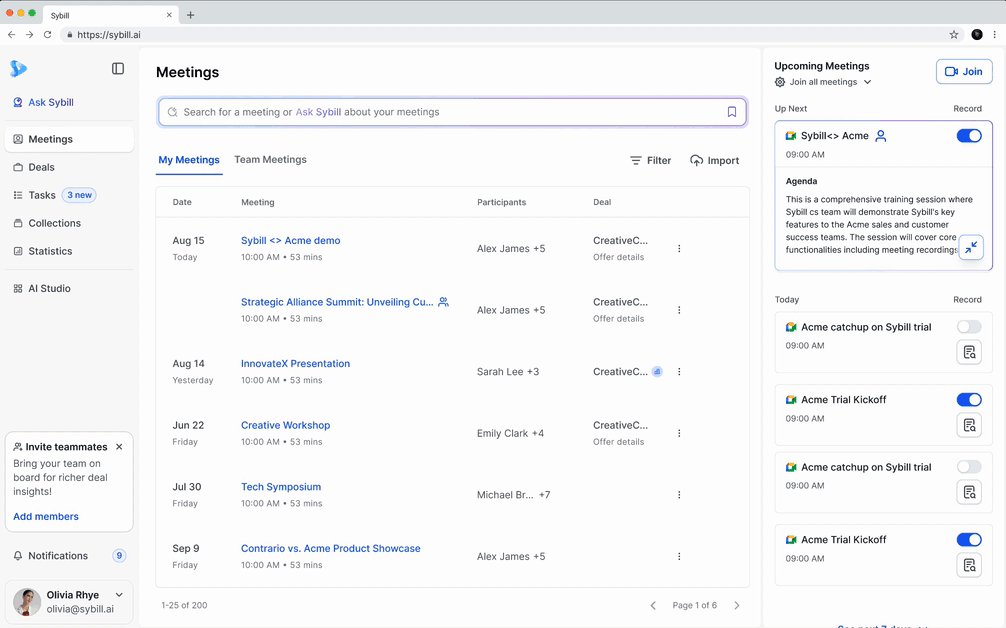Expand the Olivia Rhye account menu
The height and width of the screenshot is (628, 1006).
[119, 595]
